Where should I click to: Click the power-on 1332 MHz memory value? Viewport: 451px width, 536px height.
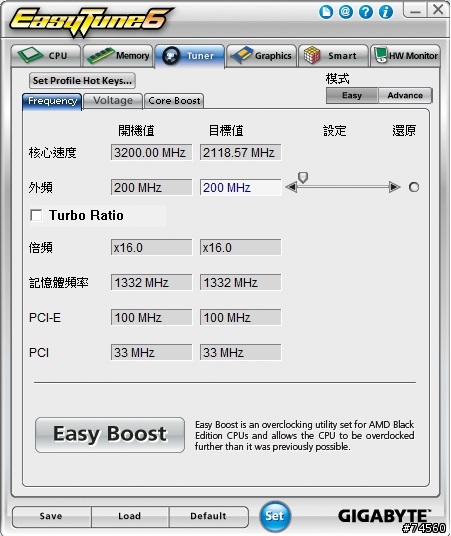coord(151,283)
